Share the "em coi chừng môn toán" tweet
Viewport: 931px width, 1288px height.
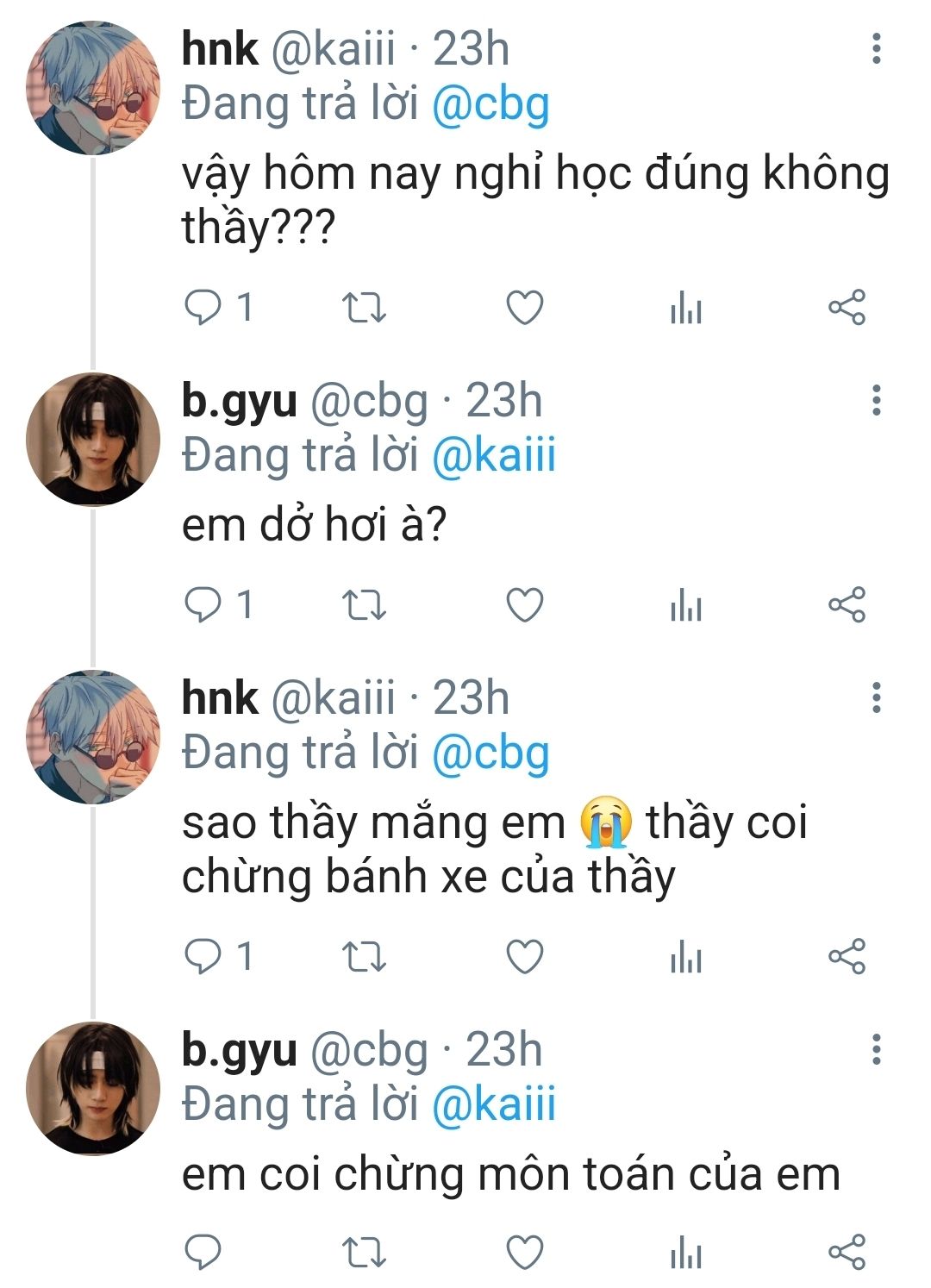(847, 1253)
